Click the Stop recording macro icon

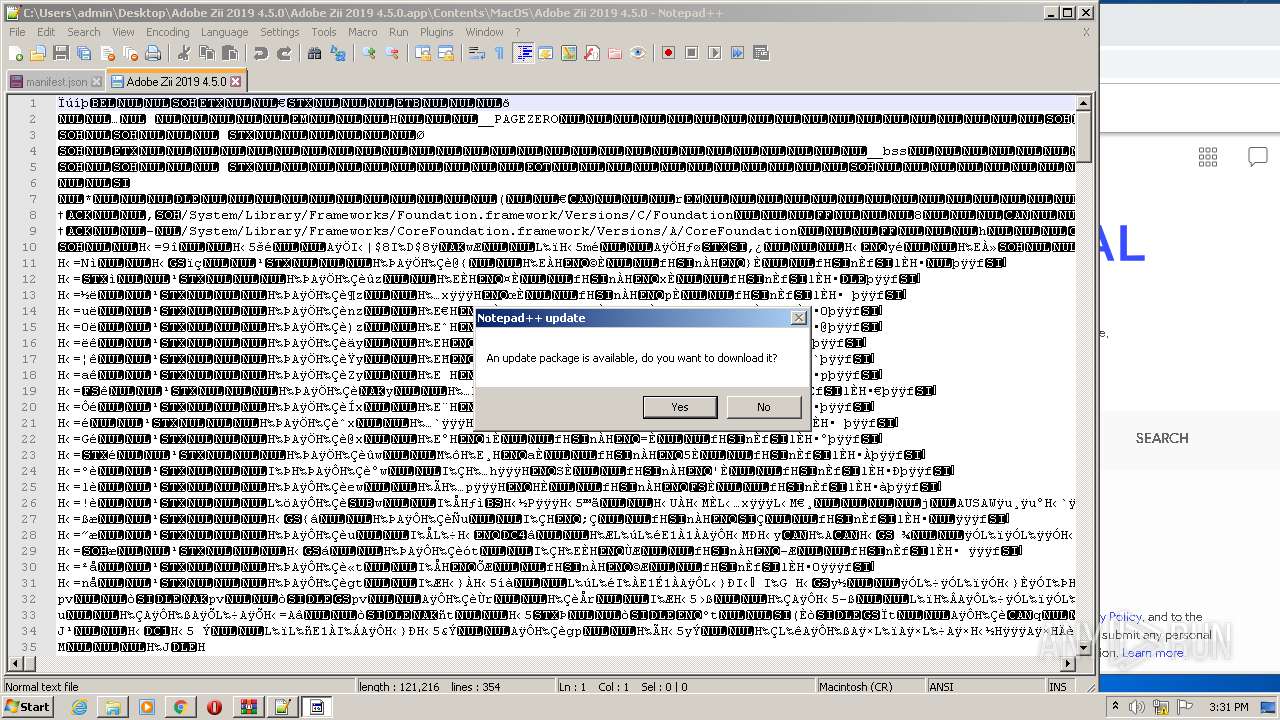click(x=691, y=53)
